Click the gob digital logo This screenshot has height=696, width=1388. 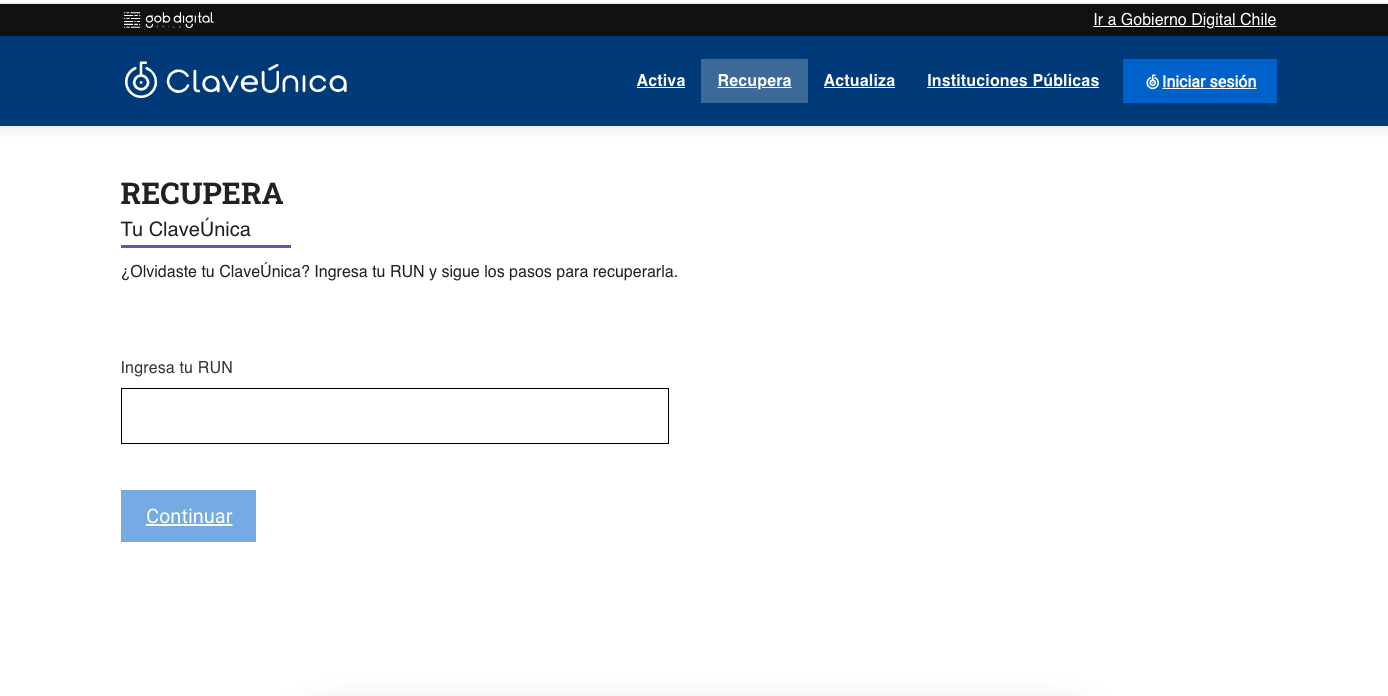pos(168,19)
